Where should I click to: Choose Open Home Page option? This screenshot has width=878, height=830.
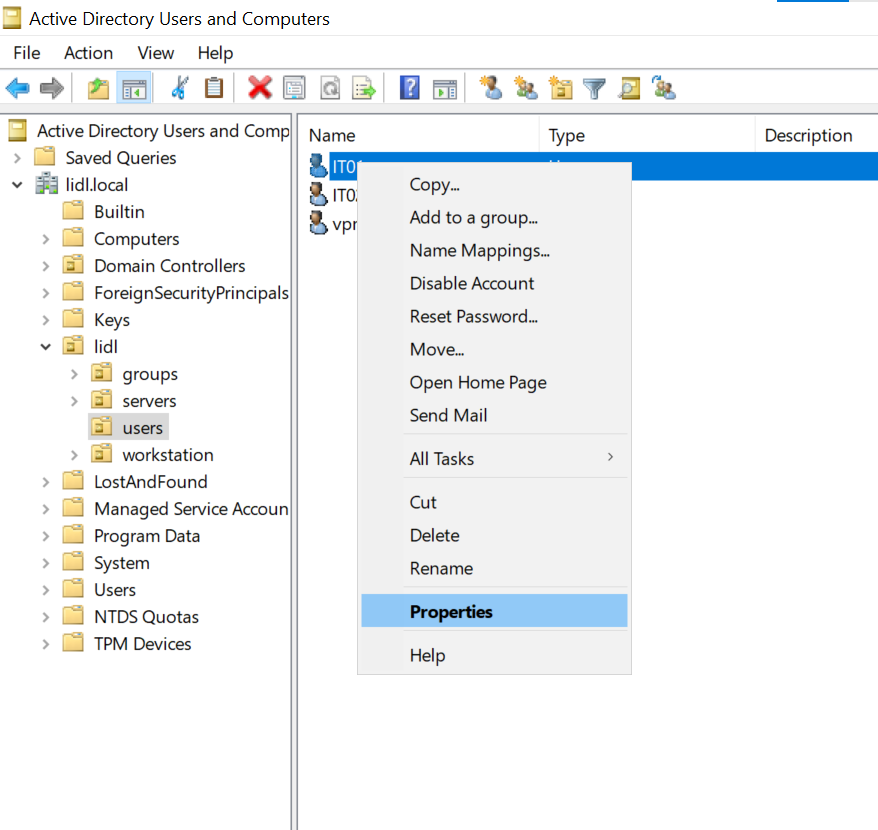tap(494, 383)
